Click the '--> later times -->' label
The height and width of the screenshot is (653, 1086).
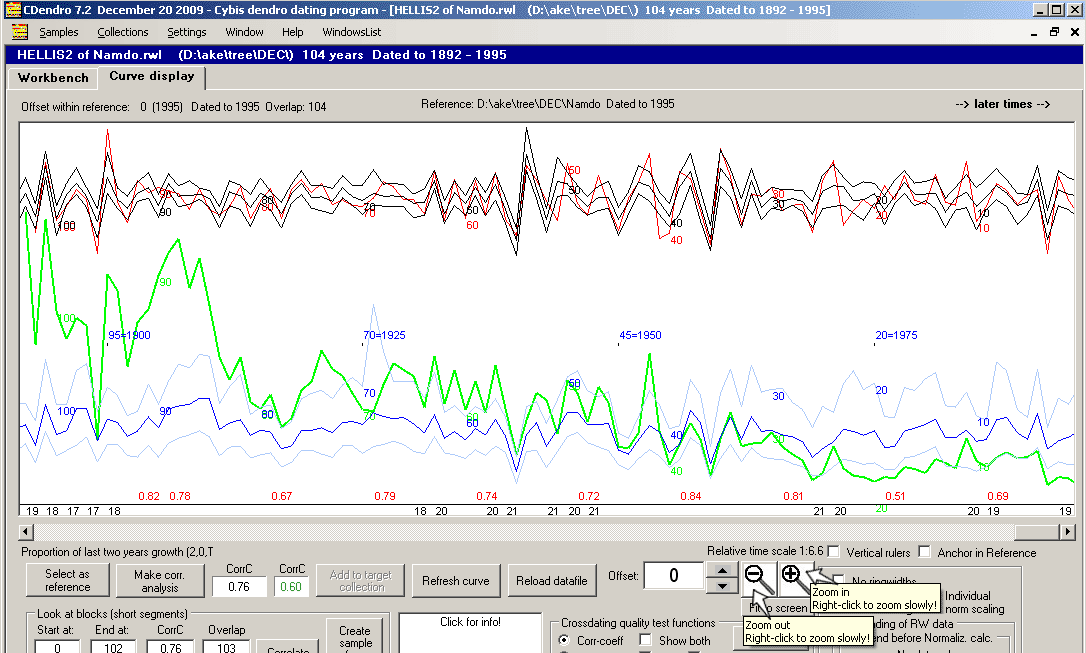click(x=1002, y=104)
